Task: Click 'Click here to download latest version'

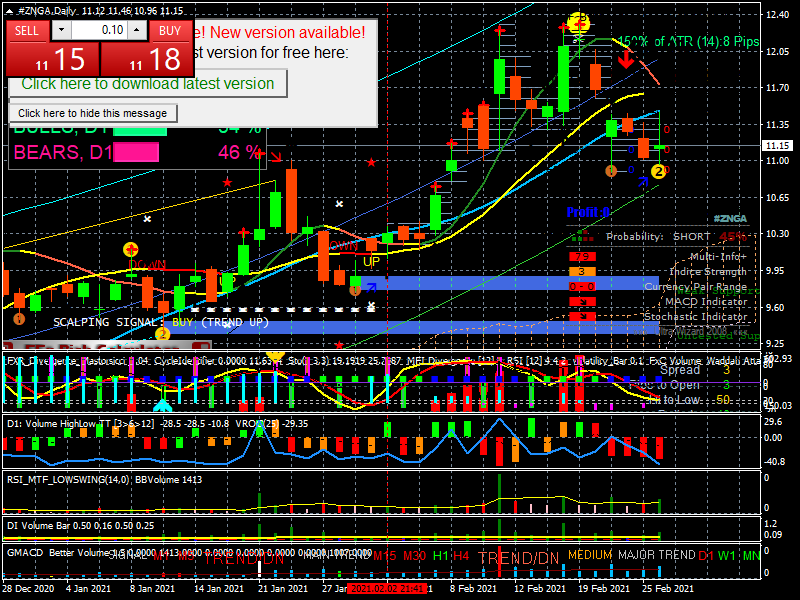Action: pyautogui.click(x=148, y=84)
